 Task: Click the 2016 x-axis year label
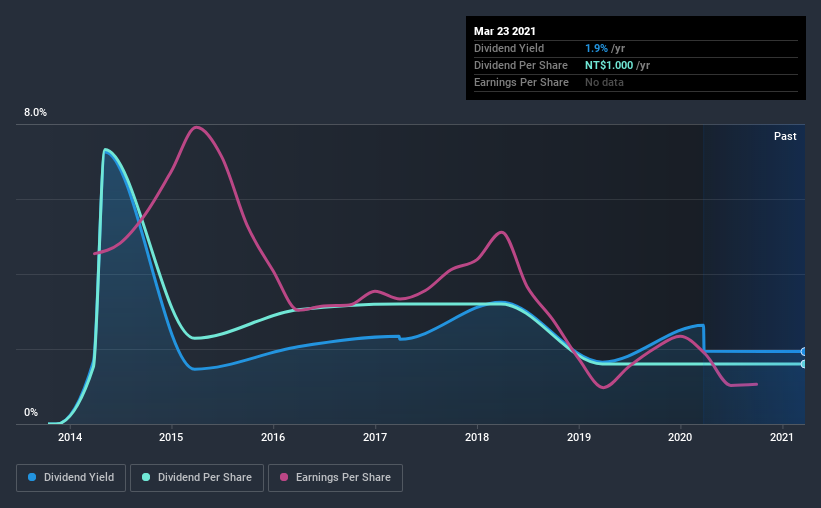(273, 437)
